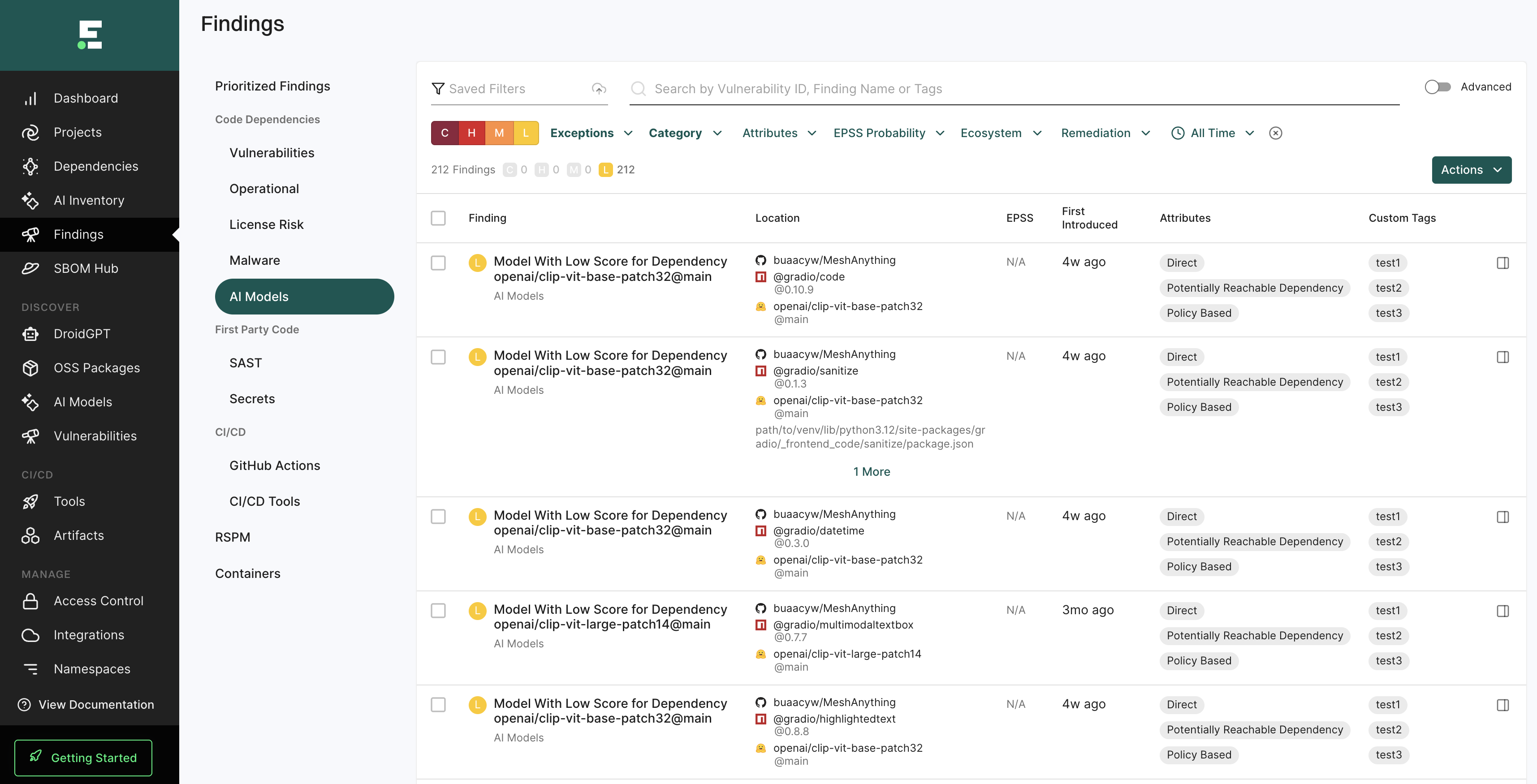This screenshot has width=1537, height=784.
Task: Select the @gradio/datetime finding checkbox
Action: tap(438, 517)
